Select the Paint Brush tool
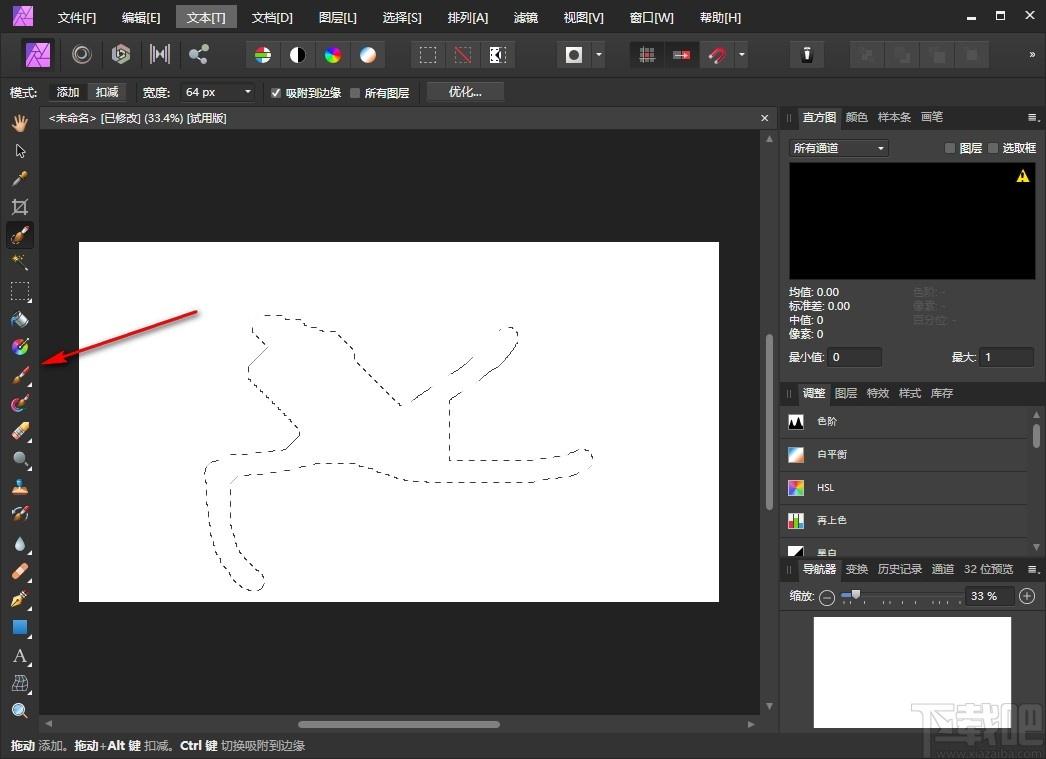 [20, 375]
